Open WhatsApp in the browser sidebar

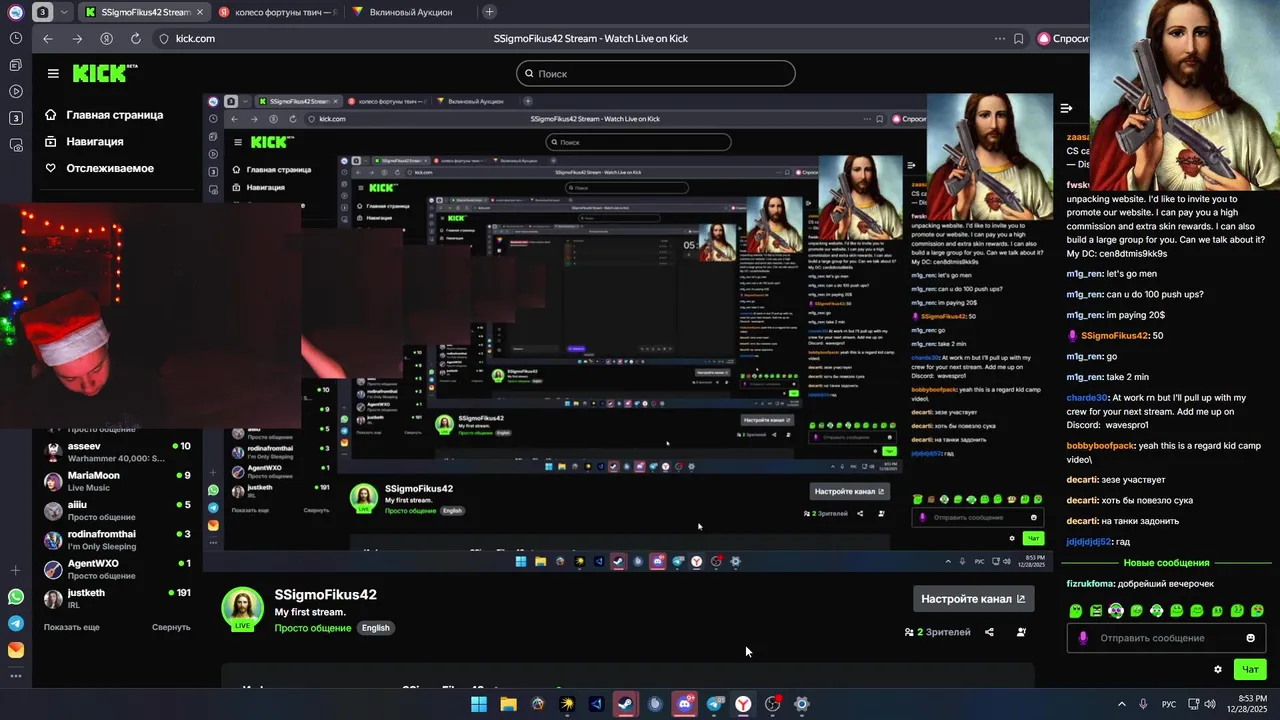coord(16,597)
